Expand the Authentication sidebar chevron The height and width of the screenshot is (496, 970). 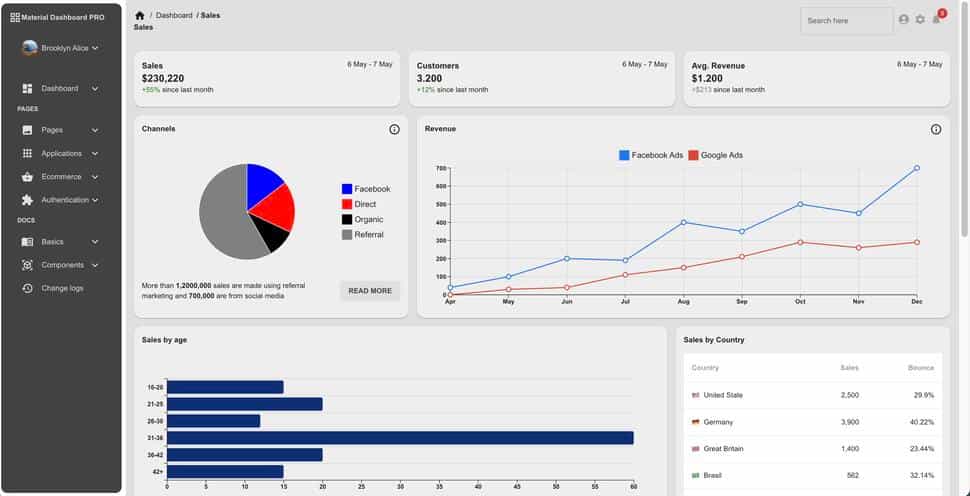[95, 200]
